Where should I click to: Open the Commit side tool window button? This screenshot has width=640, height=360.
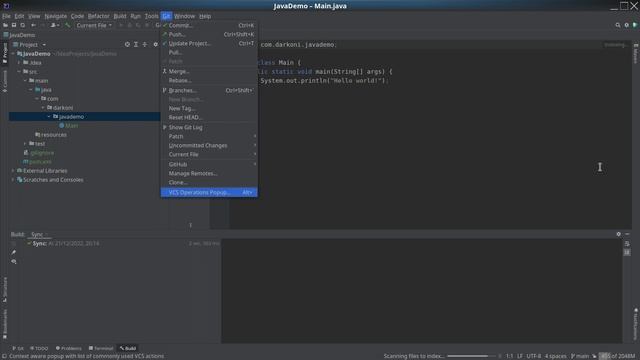(x=5, y=81)
